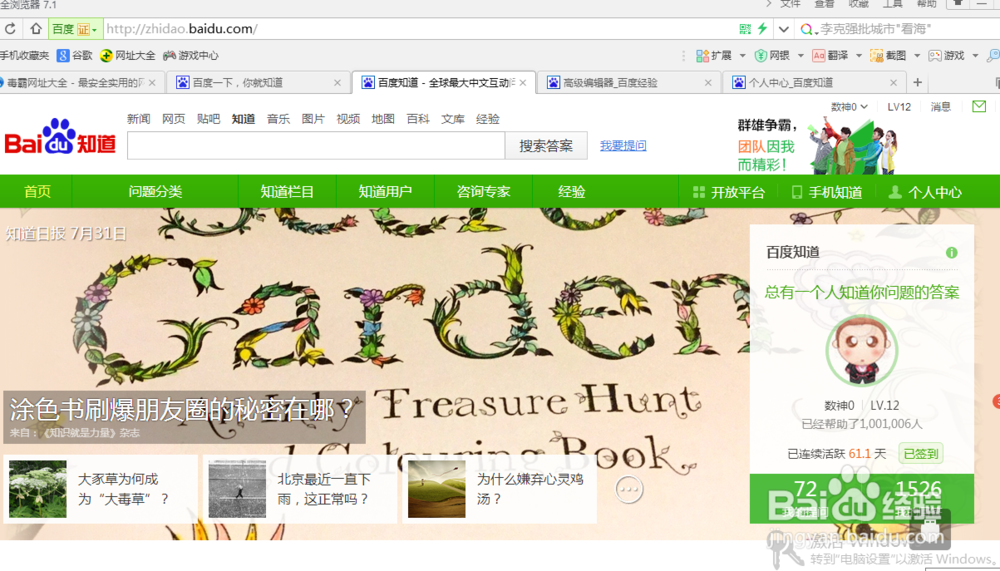Image resolution: width=1000 pixels, height=571 pixels.
Task: Open article 大豕草为何成为“大毒草”？
Action: click(100, 489)
